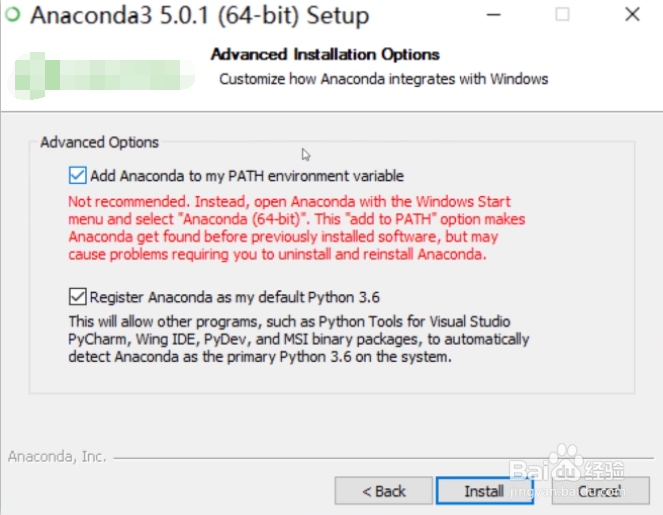
Task: Click the Anaconda logo icon in title bar
Action: coord(12,16)
